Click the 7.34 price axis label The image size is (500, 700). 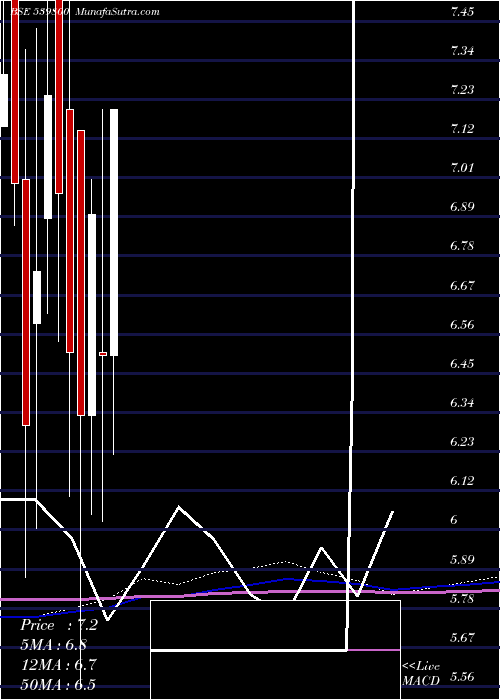point(462,51)
